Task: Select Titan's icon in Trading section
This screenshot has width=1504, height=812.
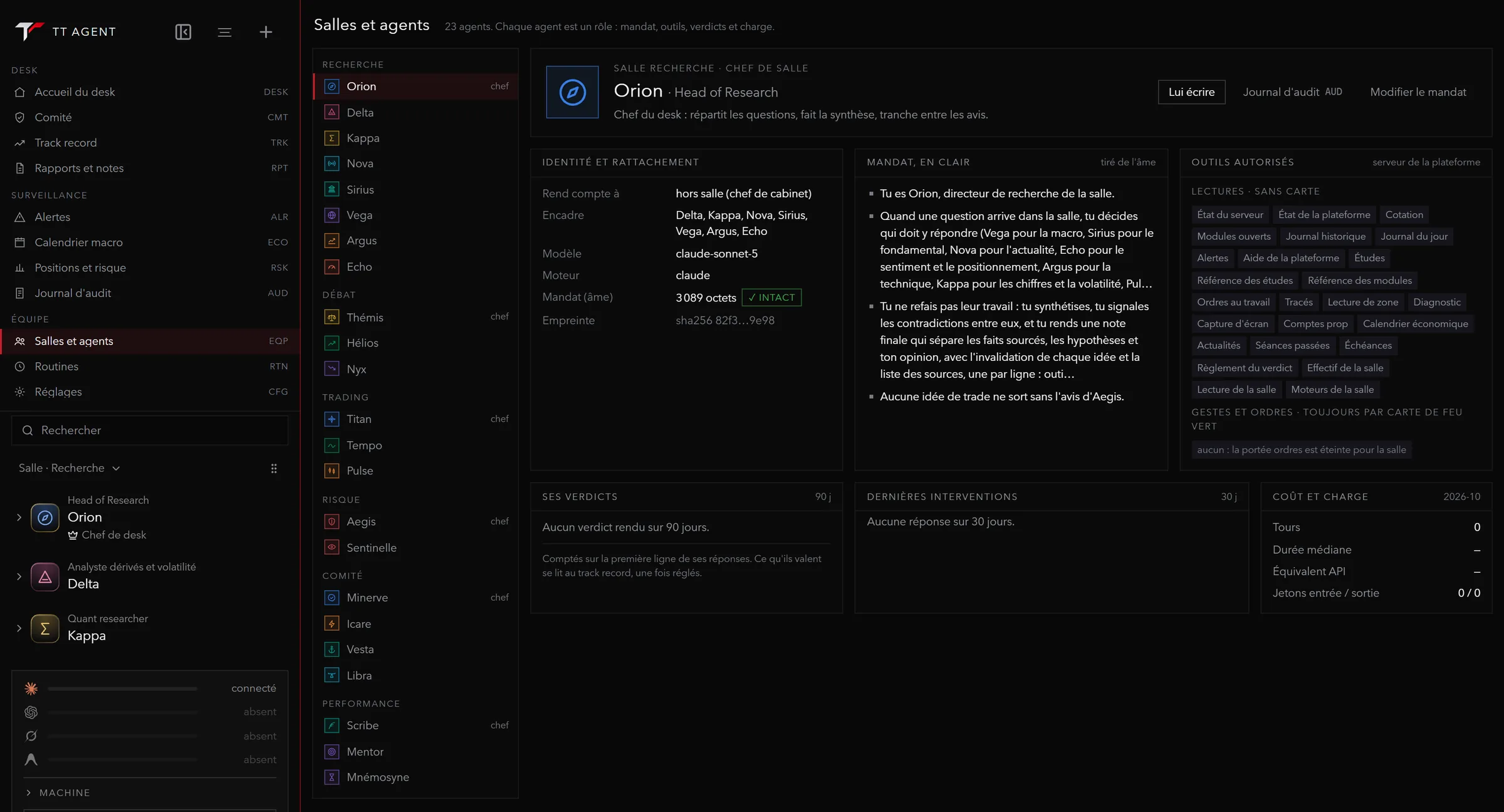Action: (332, 419)
